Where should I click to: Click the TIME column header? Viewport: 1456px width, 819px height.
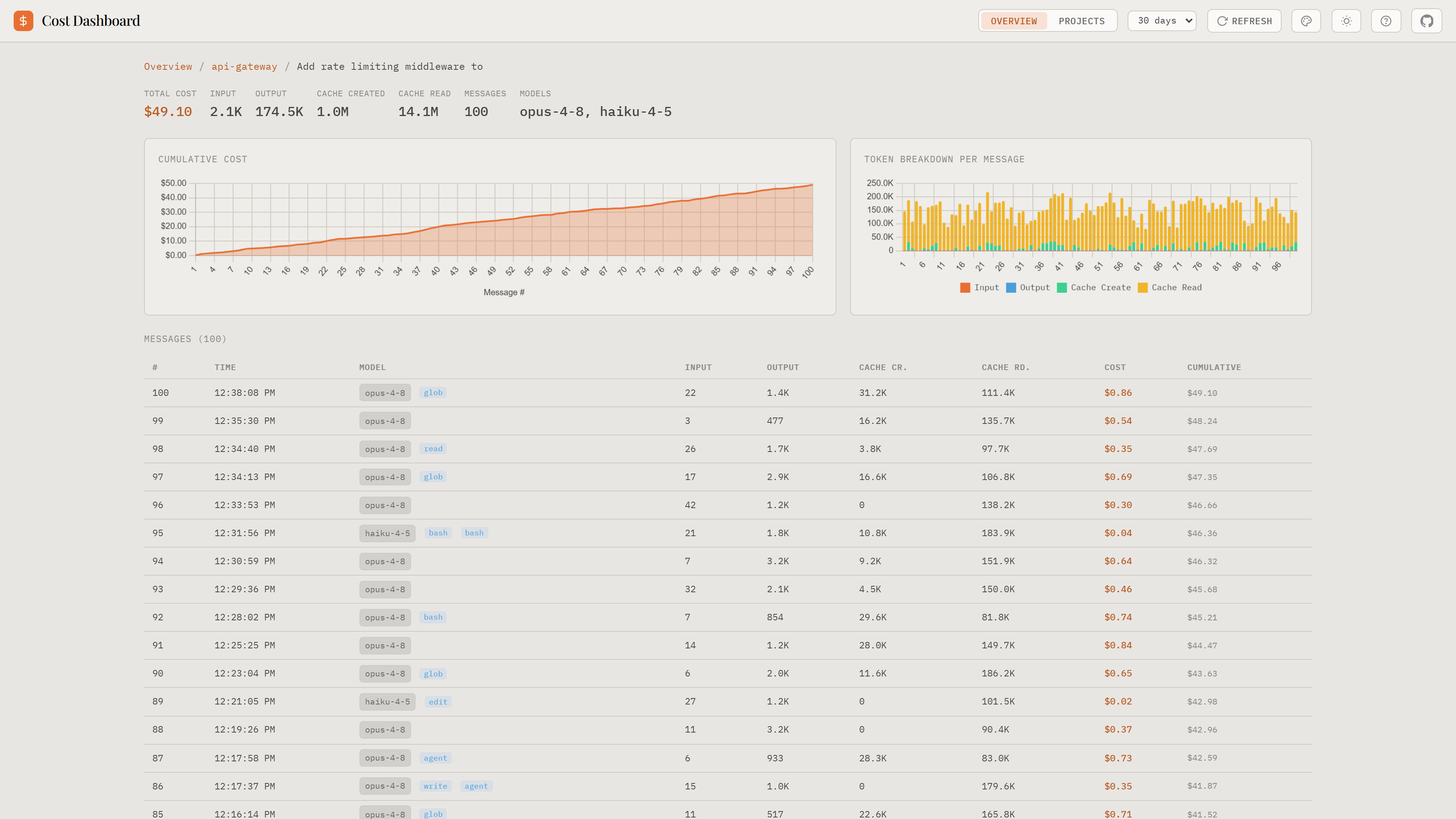tap(225, 367)
